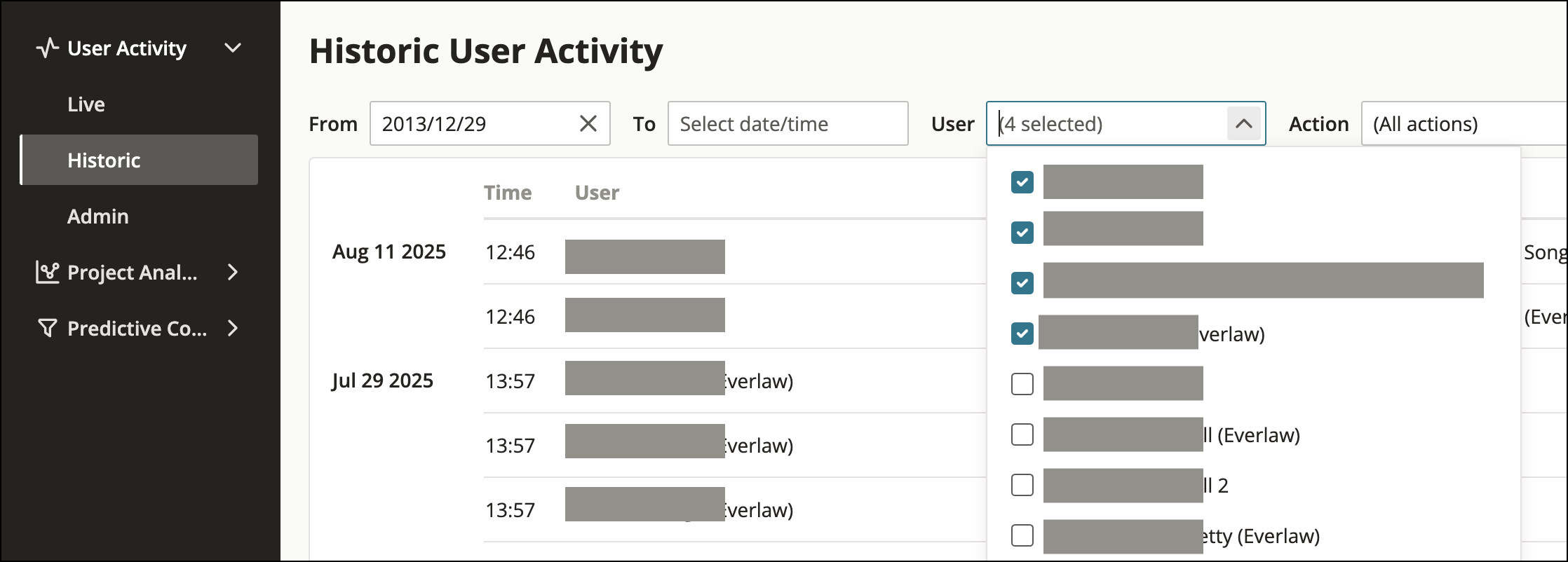Uncheck the second user checkbox in dropdown
Image resolution: width=1568 pixels, height=562 pixels.
pos(1022,232)
